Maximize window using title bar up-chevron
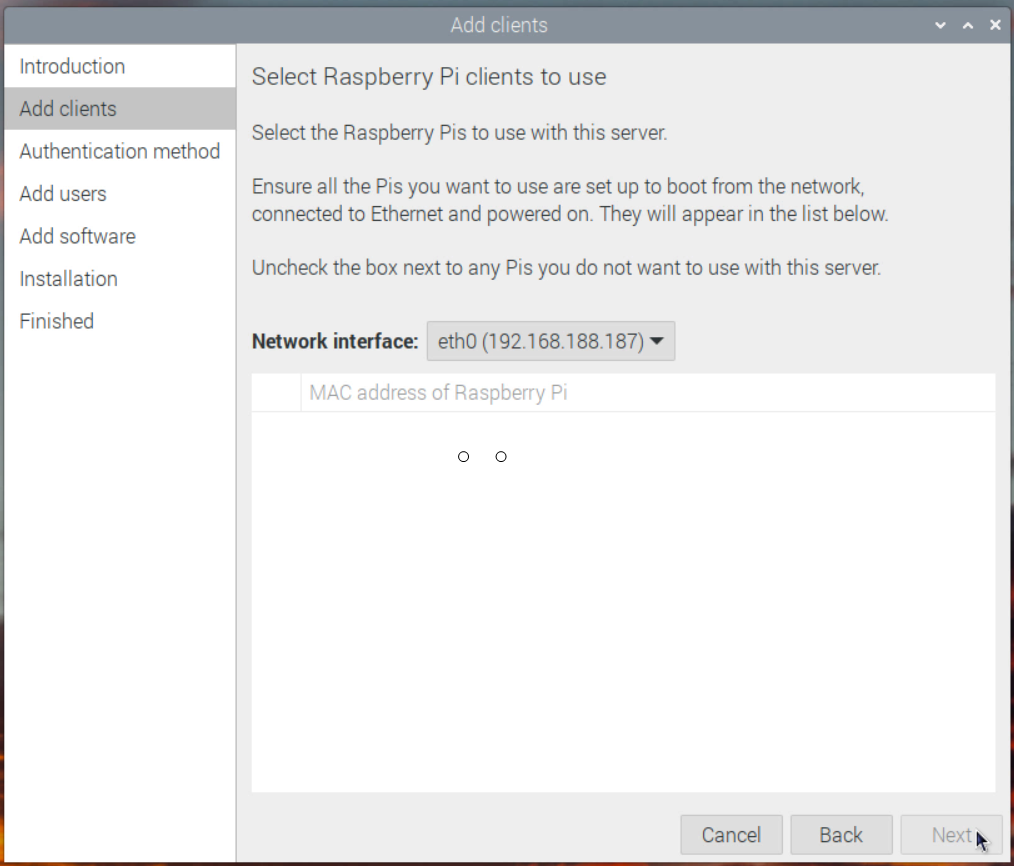Viewport: 1014px width, 866px height. point(967,25)
